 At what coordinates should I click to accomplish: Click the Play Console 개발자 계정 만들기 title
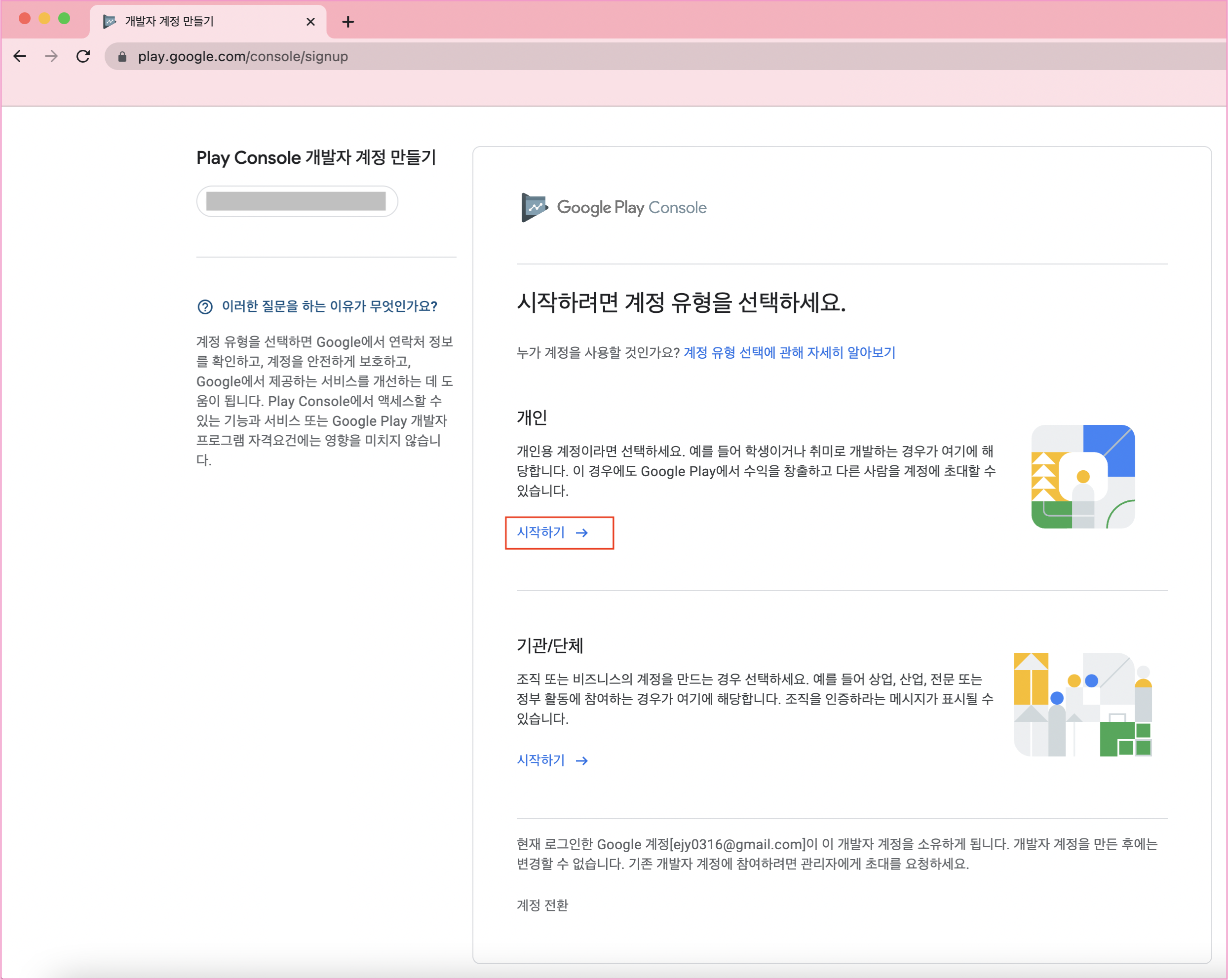click(316, 157)
